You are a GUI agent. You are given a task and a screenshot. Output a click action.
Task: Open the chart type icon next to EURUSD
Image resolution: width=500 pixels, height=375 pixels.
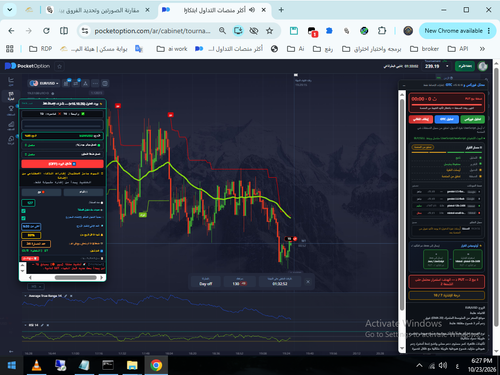coord(66,83)
